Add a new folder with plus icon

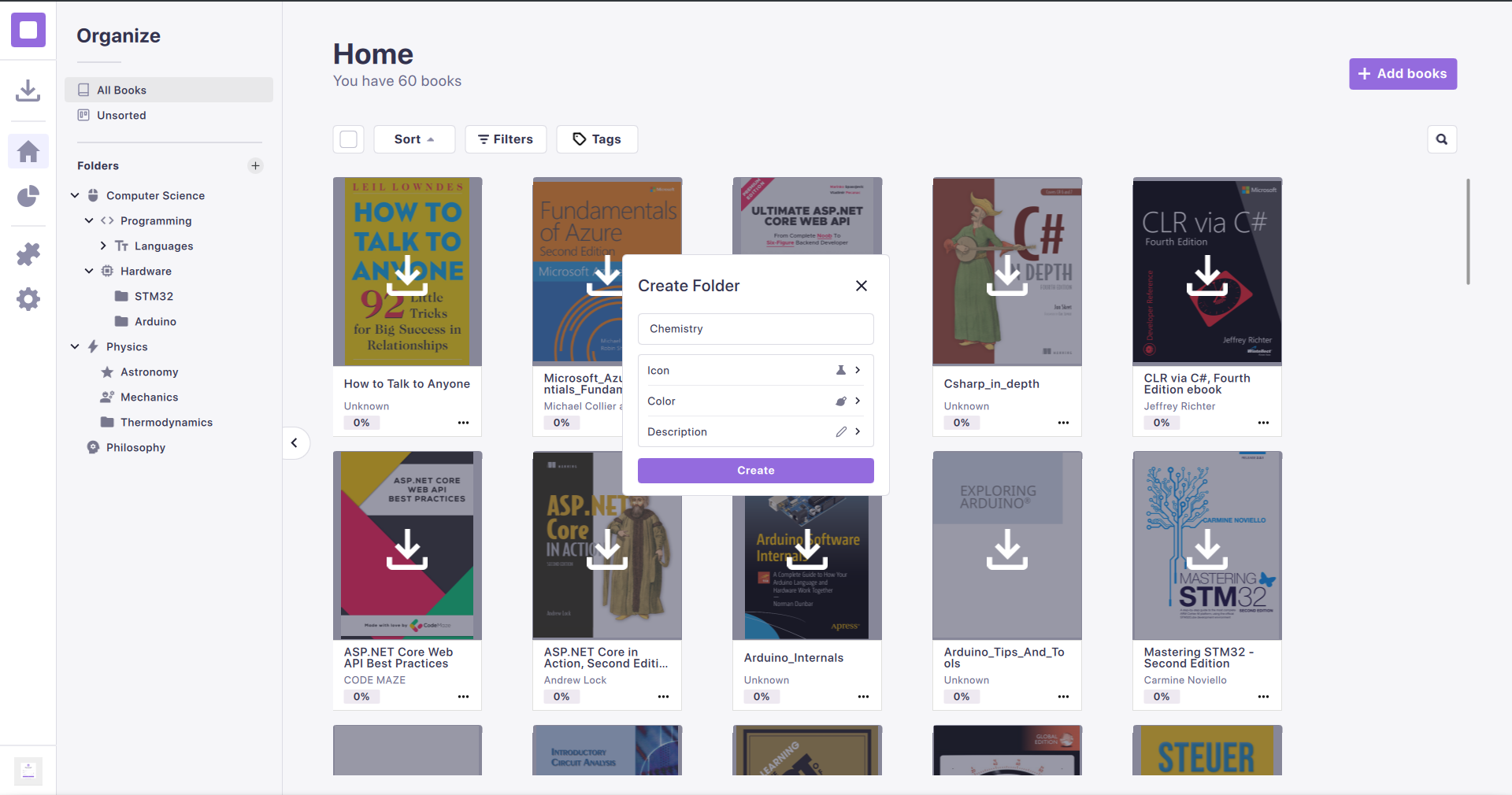[255, 165]
